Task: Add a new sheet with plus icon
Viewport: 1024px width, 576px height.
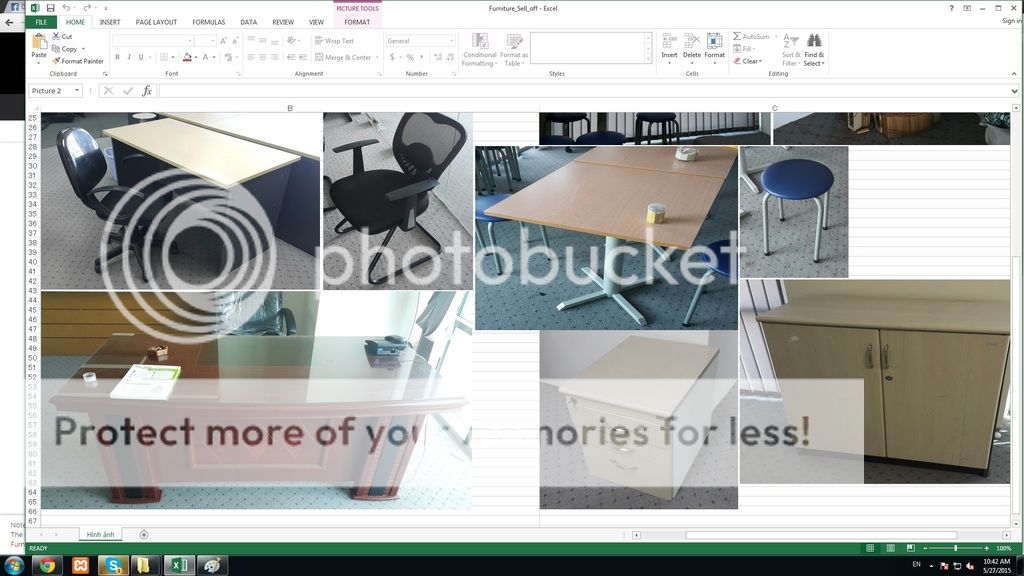Action: click(144, 535)
